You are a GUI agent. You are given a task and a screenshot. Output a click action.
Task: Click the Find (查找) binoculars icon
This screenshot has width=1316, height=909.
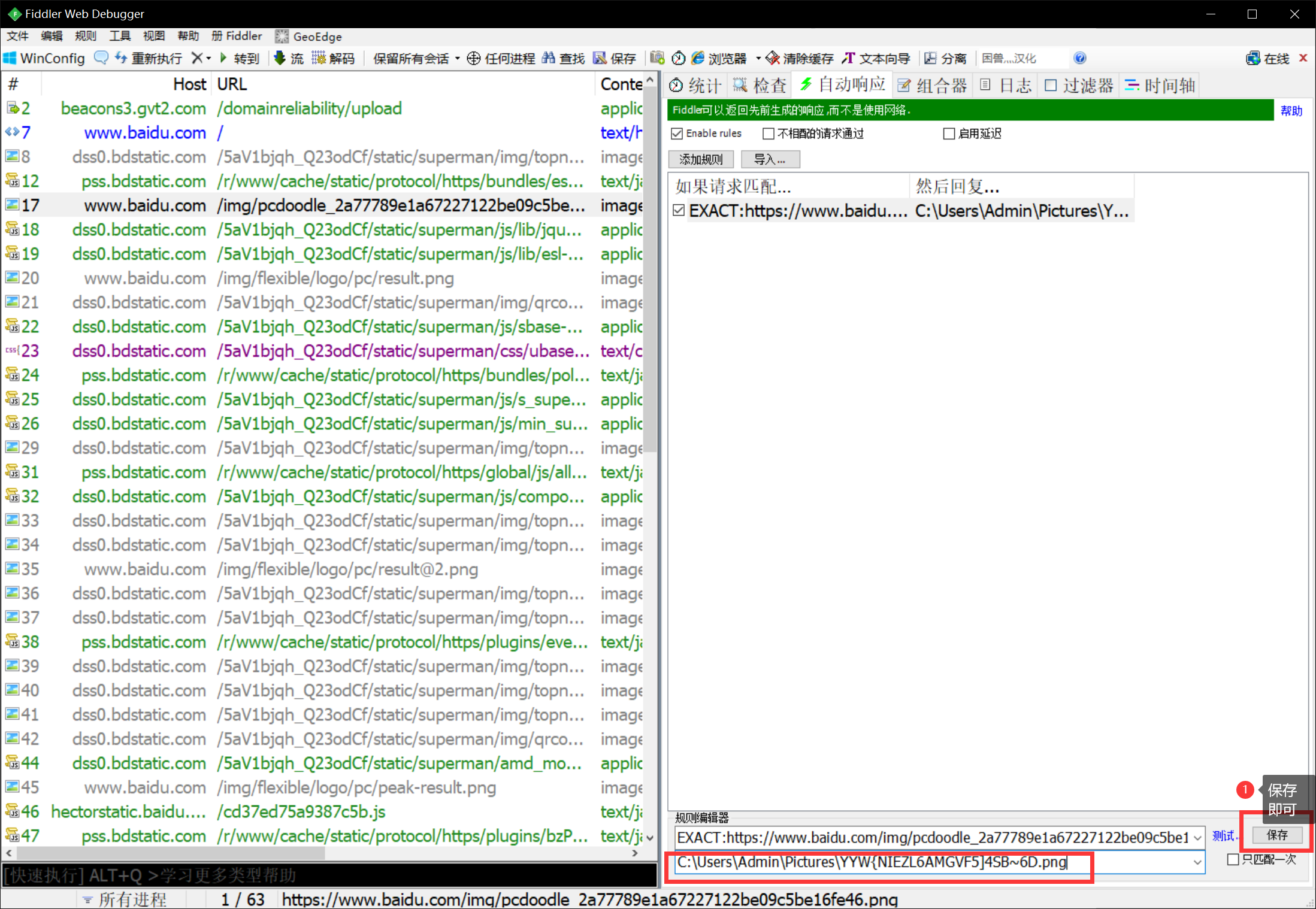[x=548, y=58]
